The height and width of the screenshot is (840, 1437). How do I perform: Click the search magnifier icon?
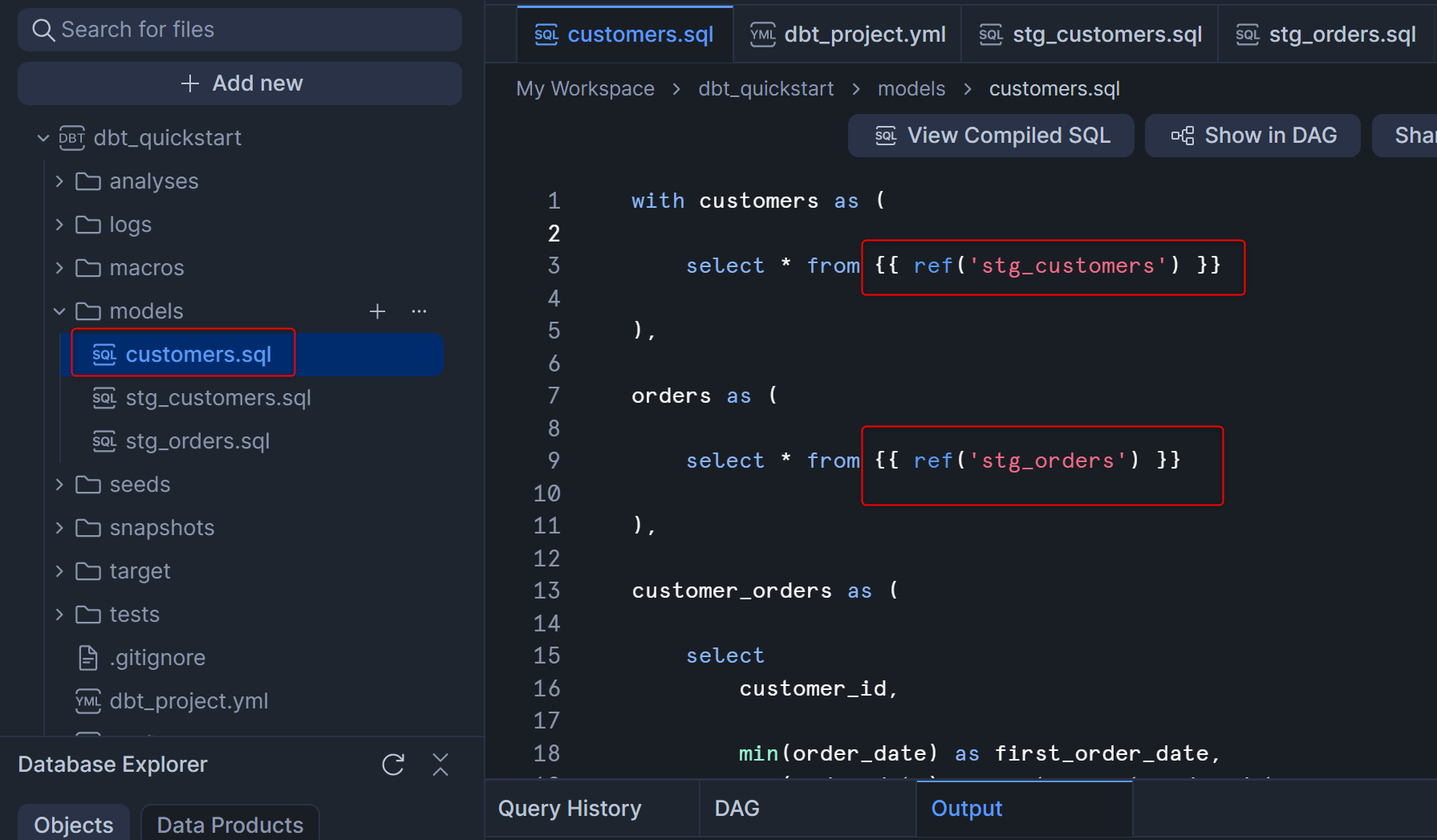coord(43,30)
